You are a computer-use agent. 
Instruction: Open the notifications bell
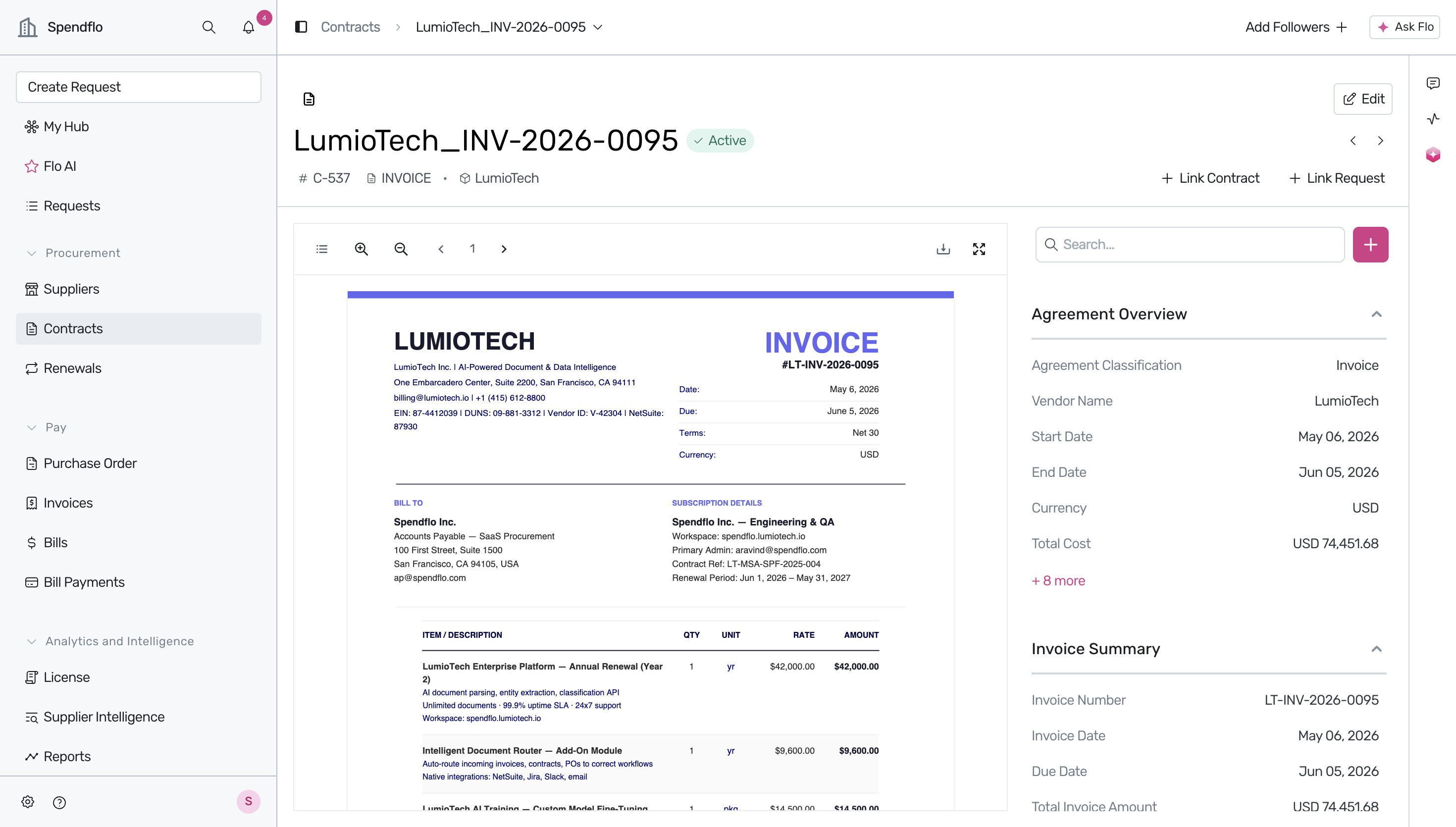[x=248, y=27]
